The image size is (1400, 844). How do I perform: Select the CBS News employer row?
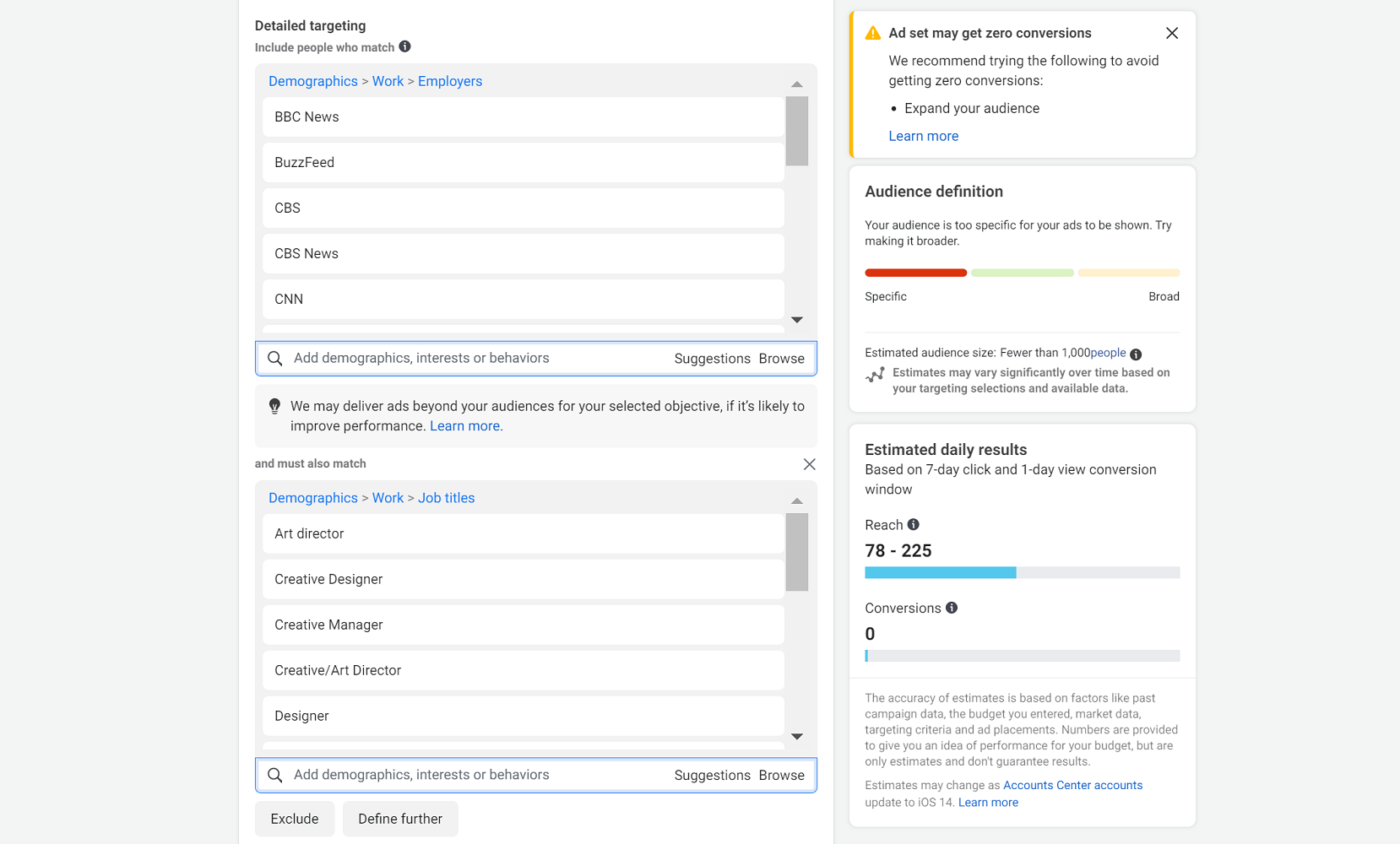pos(524,253)
